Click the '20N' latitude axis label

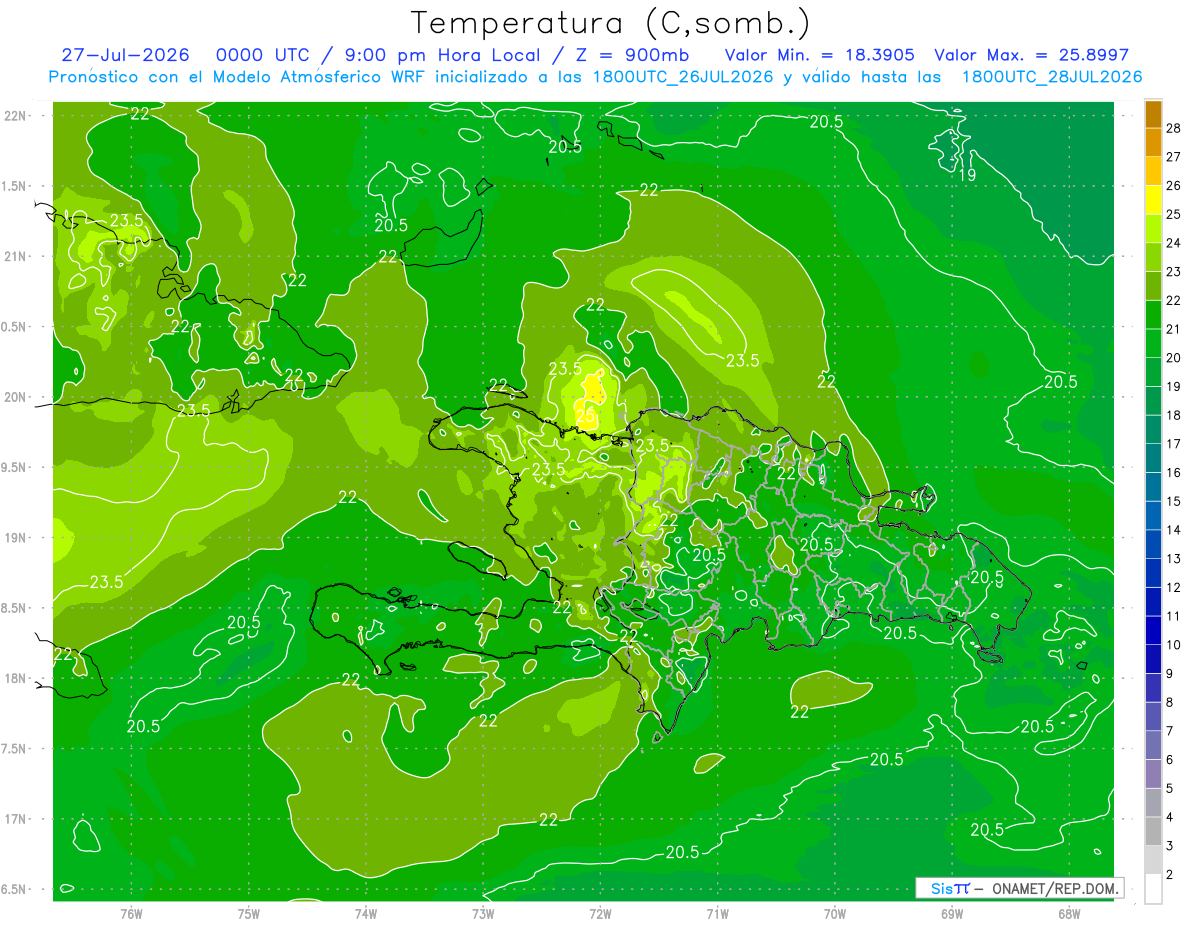(16, 397)
